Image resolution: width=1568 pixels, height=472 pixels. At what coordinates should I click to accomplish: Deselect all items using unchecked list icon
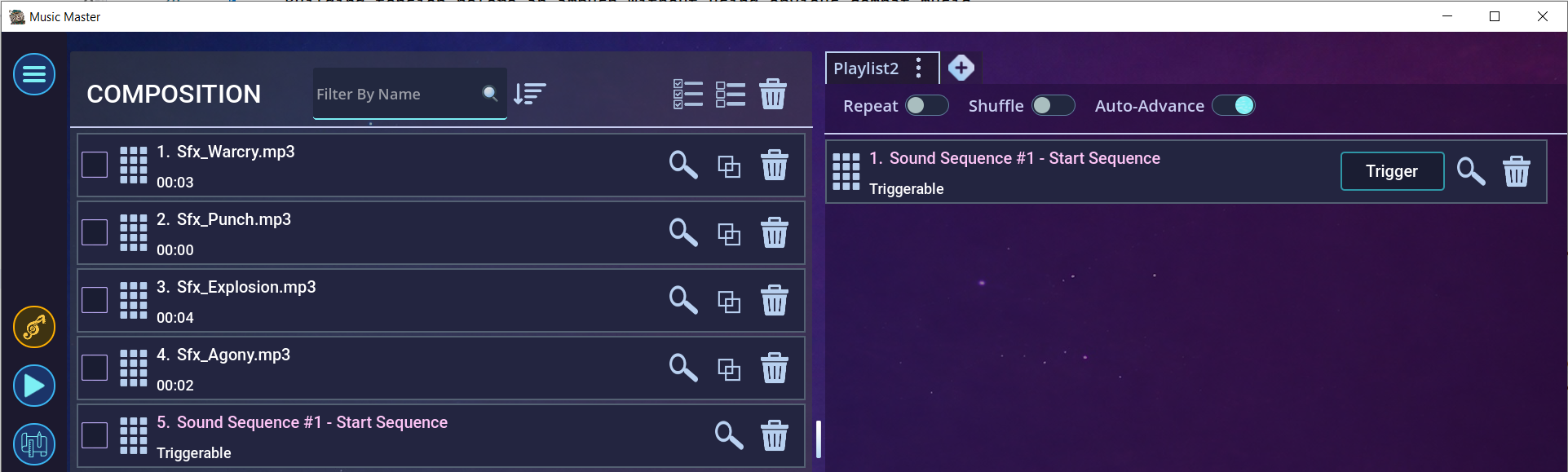(731, 94)
